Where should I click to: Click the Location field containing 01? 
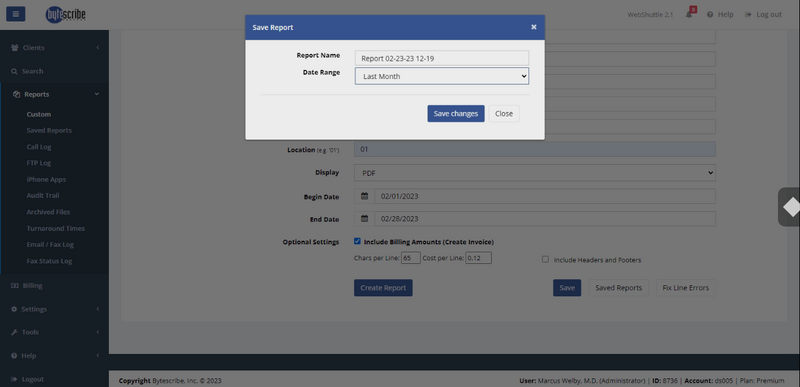[535, 149]
